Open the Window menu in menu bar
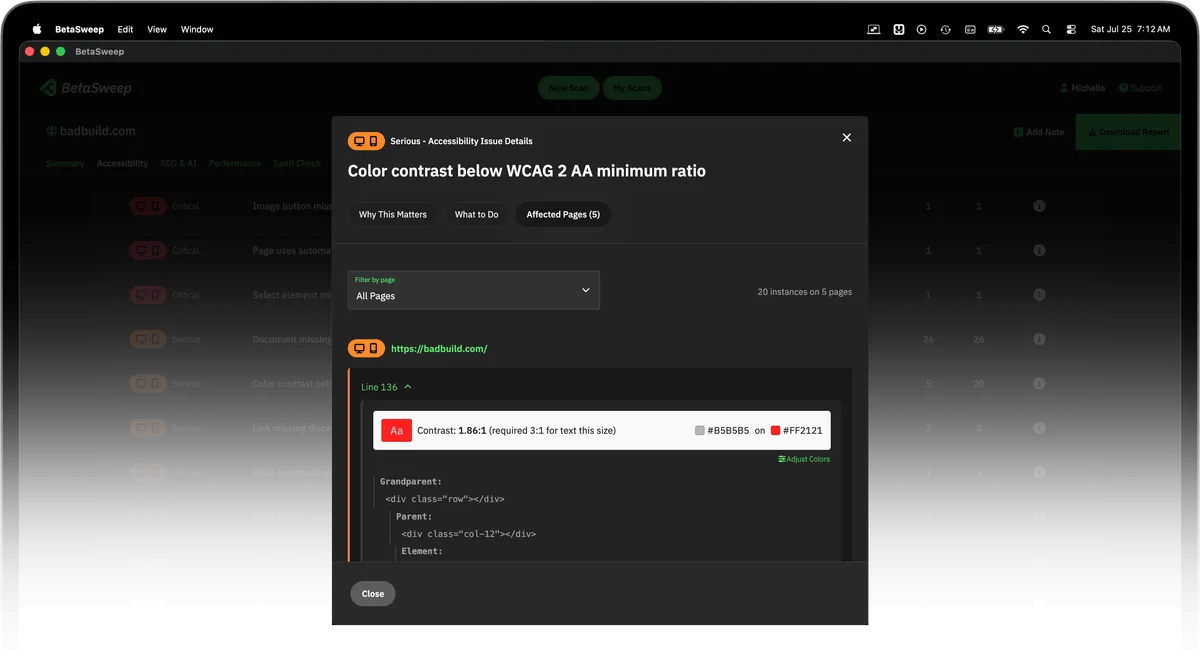Screen dimensions: 1200x665 (x=197, y=29)
